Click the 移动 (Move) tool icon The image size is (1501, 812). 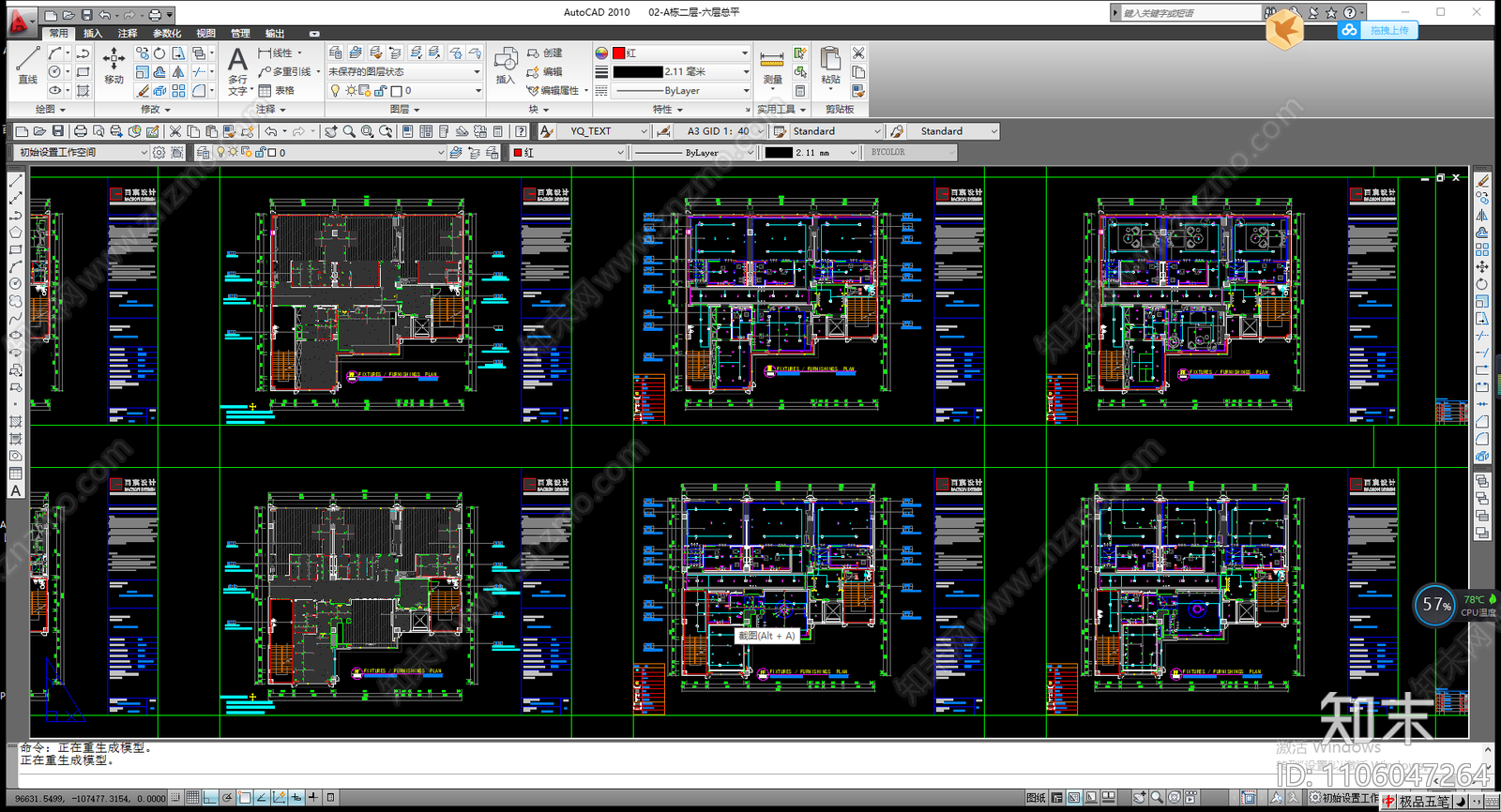[x=114, y=66]
